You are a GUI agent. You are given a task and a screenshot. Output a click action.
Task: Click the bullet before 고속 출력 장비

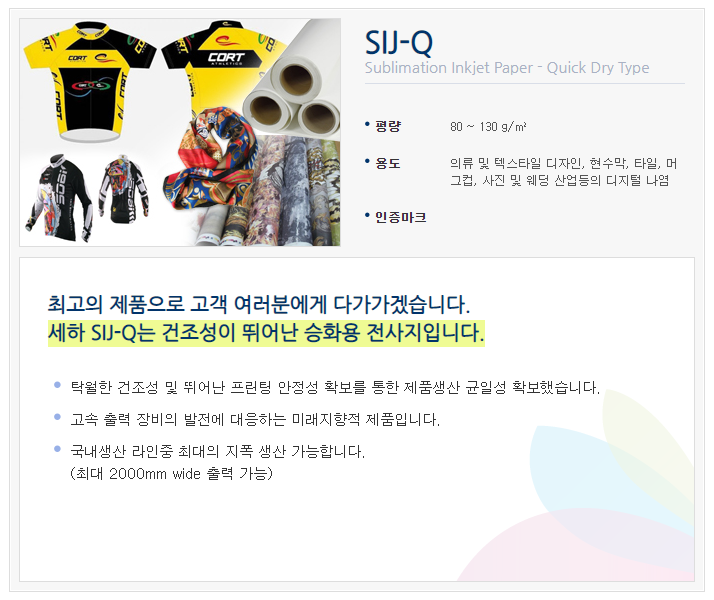(57, 417)
